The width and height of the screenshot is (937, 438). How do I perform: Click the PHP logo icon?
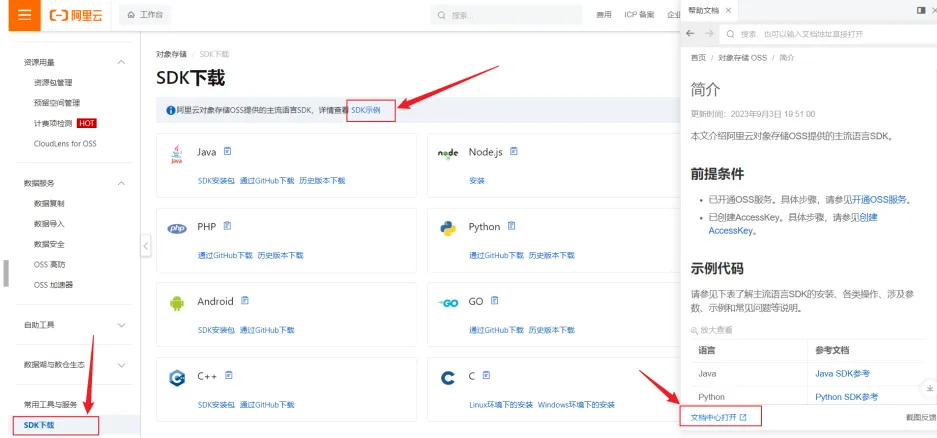click(x=177, y=228)
